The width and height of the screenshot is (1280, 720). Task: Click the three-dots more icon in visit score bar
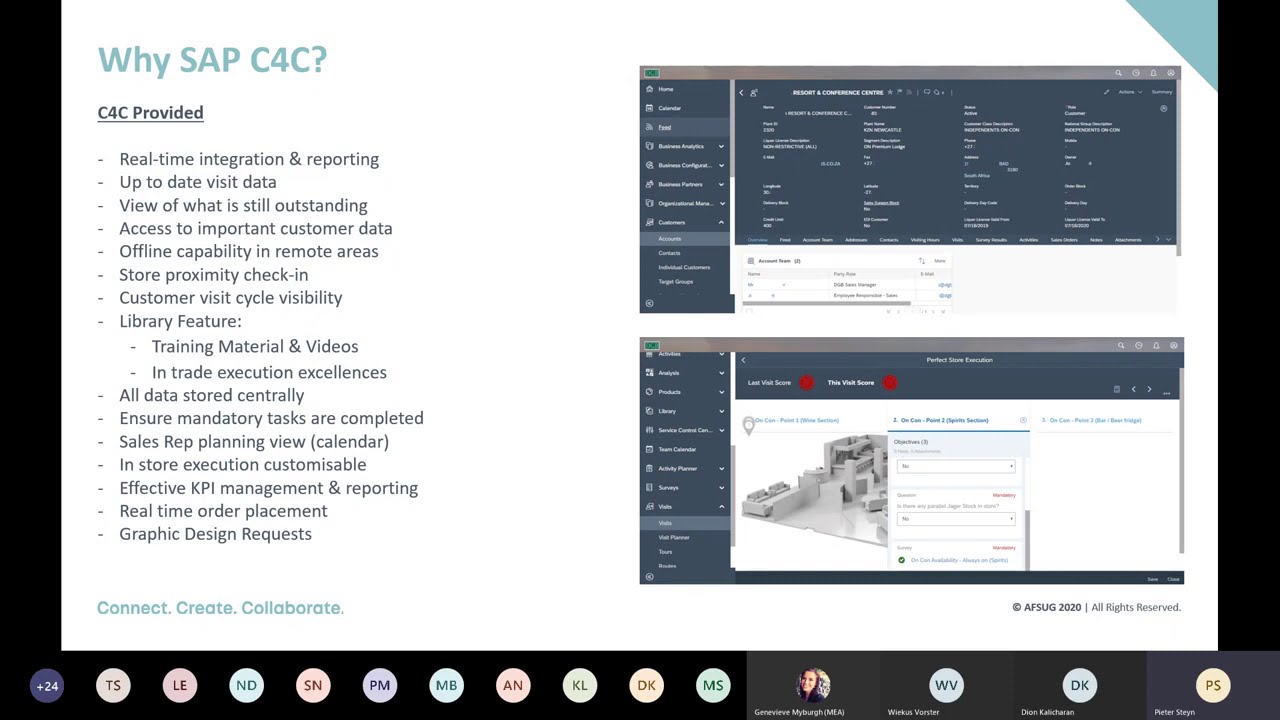1166,393
